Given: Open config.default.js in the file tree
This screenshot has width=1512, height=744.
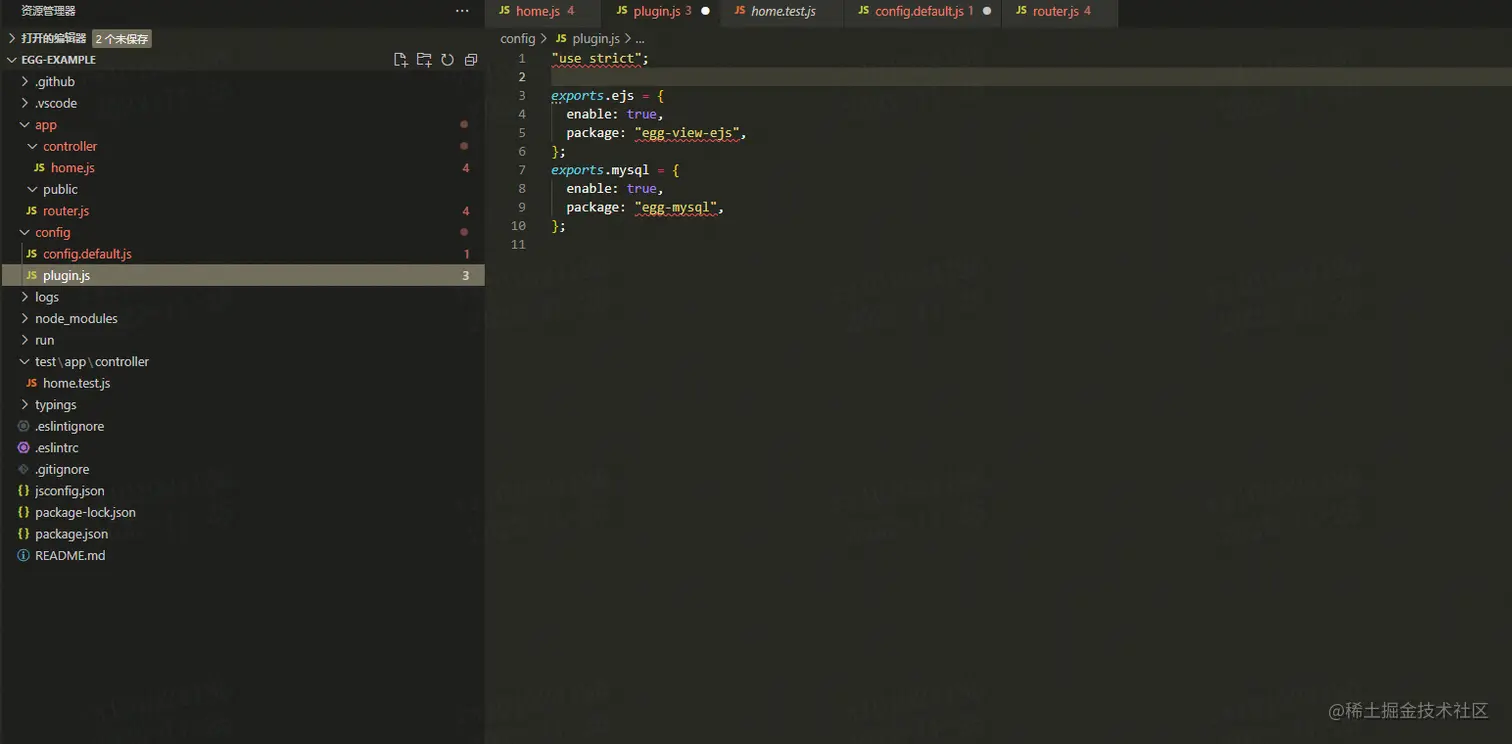Looking at the screenshot, I should [87, 254].
